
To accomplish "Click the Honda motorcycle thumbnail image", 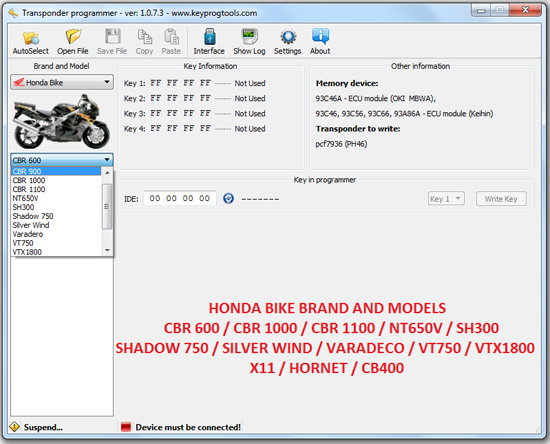I will point(62,121).
